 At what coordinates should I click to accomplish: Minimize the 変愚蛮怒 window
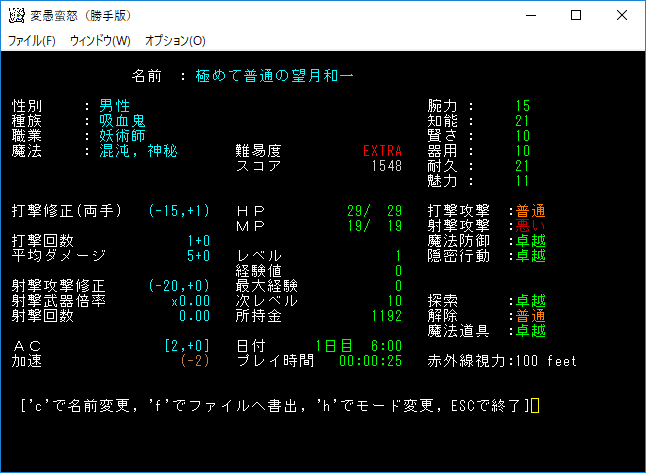point(530,16)
